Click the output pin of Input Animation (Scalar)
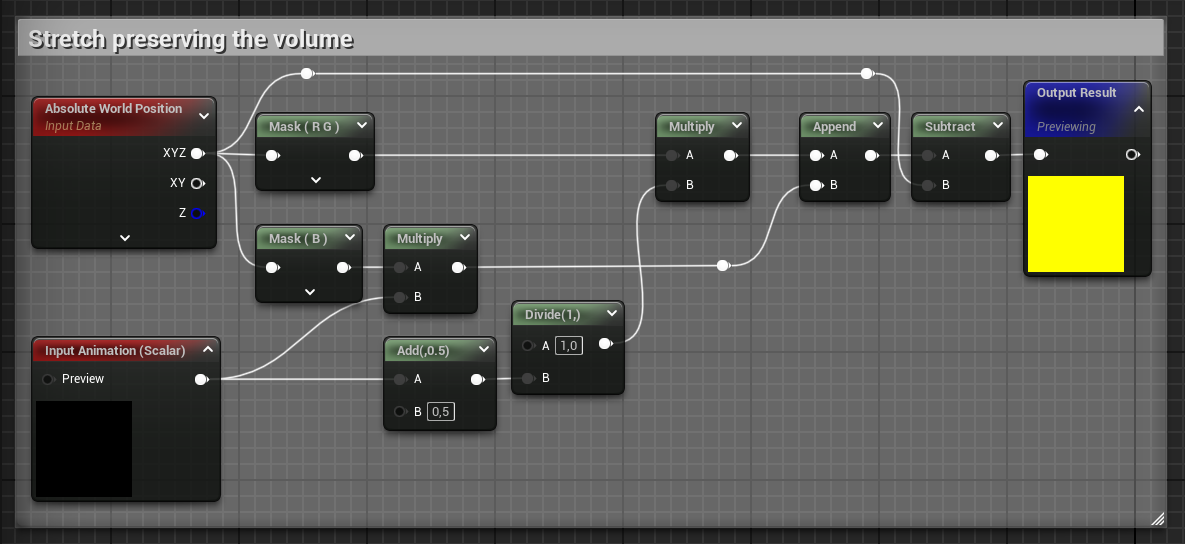The image size is (1185, 544). click(x=202, y=379)
